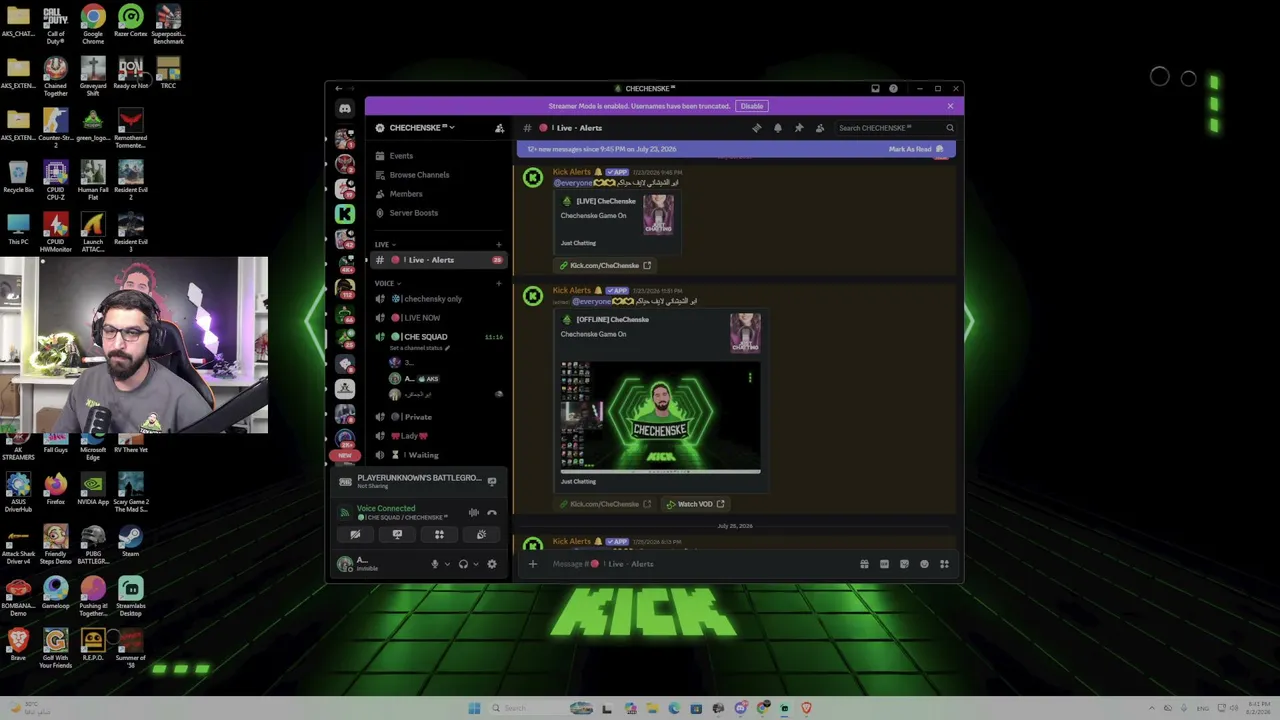The image size is (1280, 720).
Task: Disable Streamer Mode from banner
Action: pyautogui.click(x=752, y=106)
